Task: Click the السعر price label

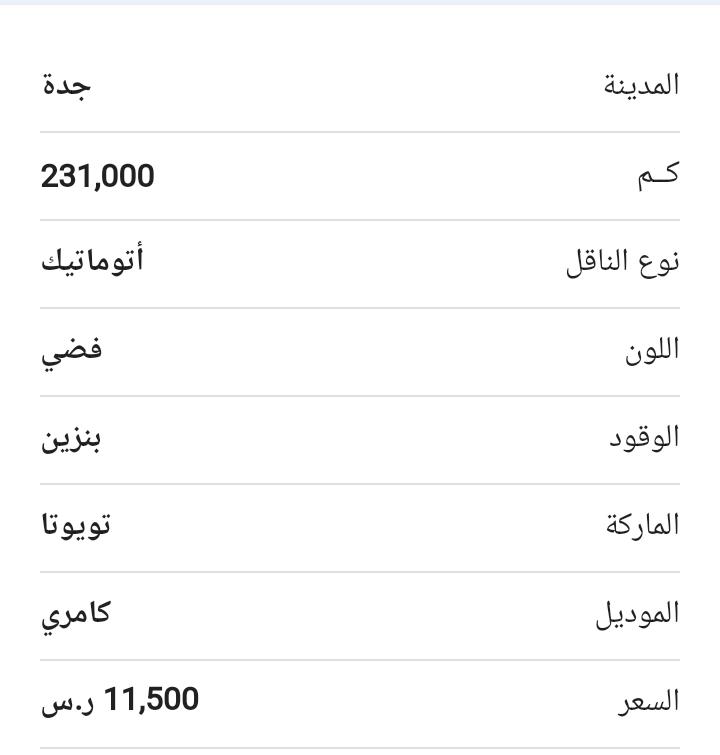Action: pos(649,703)
